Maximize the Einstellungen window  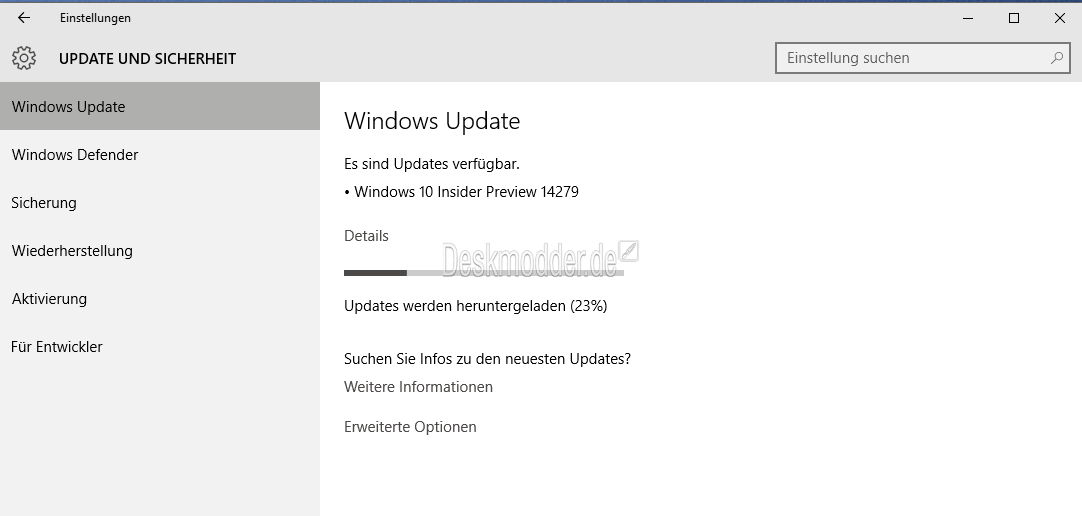click(x=1014, y=19)
